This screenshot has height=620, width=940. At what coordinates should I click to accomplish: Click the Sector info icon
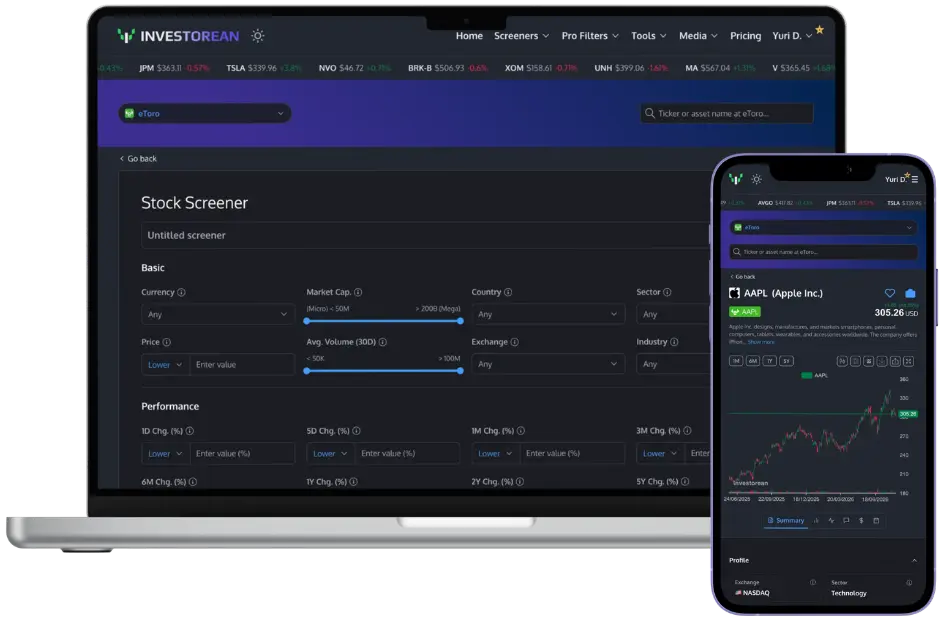[667, 293]
